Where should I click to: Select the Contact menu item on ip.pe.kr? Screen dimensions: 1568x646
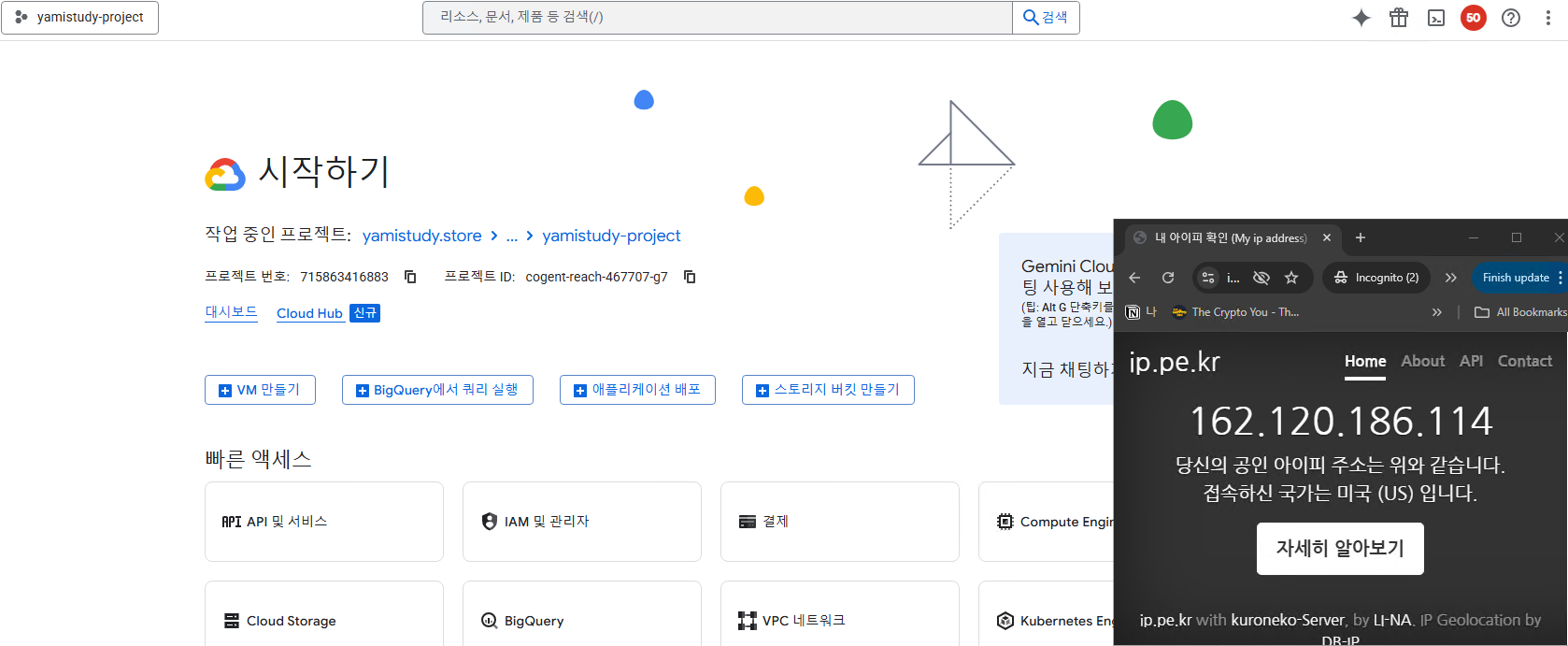tap(1525, 362)
